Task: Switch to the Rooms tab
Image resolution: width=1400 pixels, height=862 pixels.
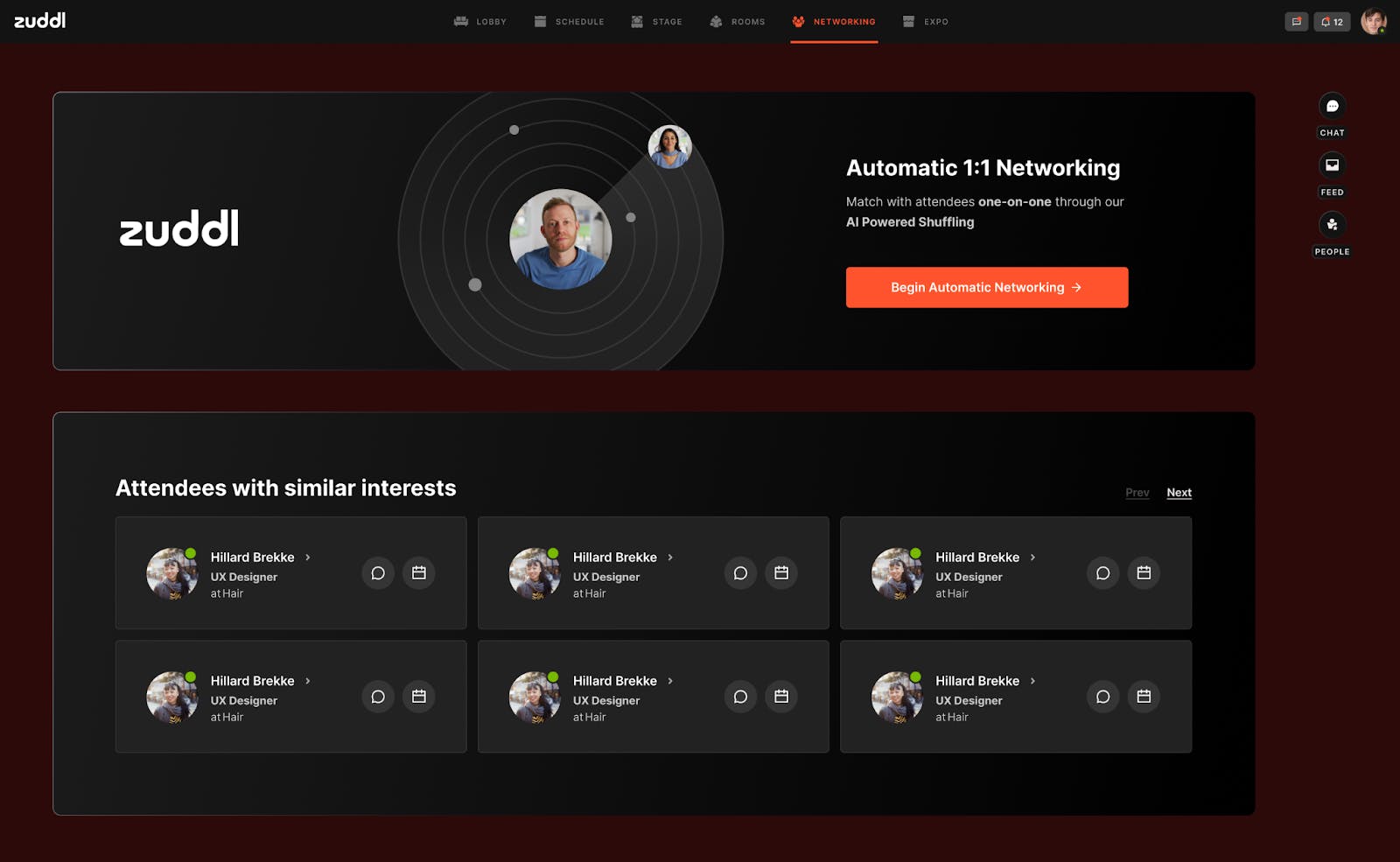Action: click(x=737, y=22)
